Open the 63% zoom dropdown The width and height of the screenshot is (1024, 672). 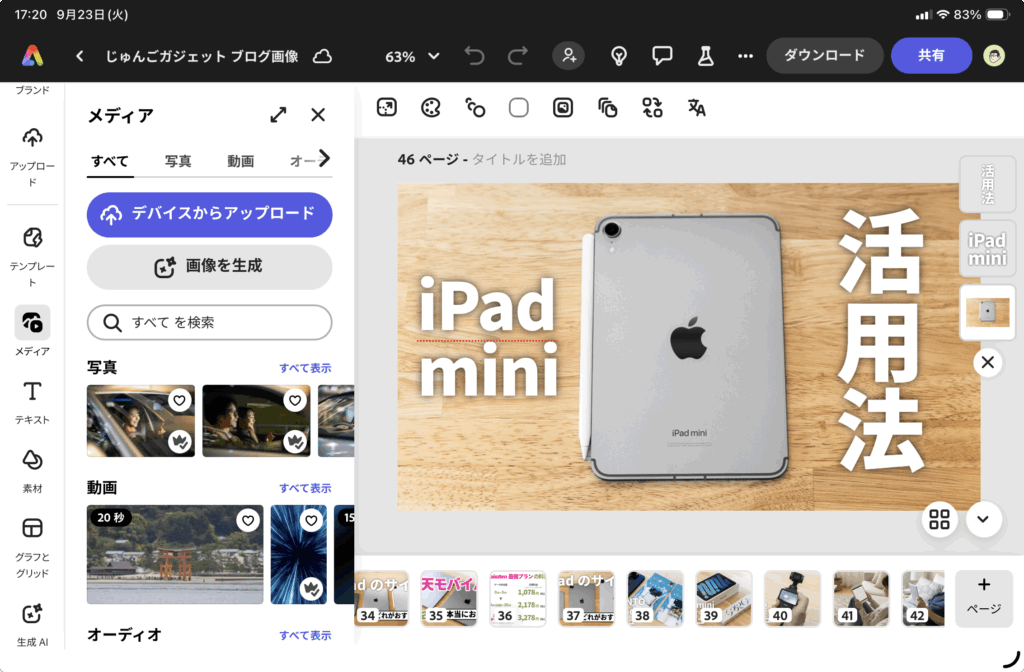[x=412, y=56]
